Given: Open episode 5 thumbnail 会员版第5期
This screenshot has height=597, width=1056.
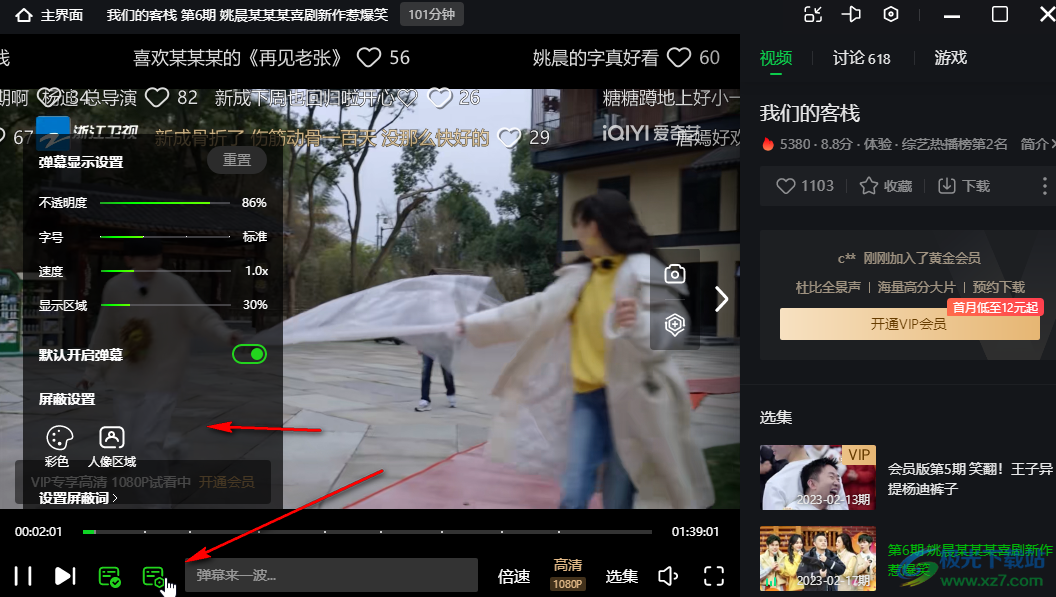Looking at the screenshot, I should 818,477.
